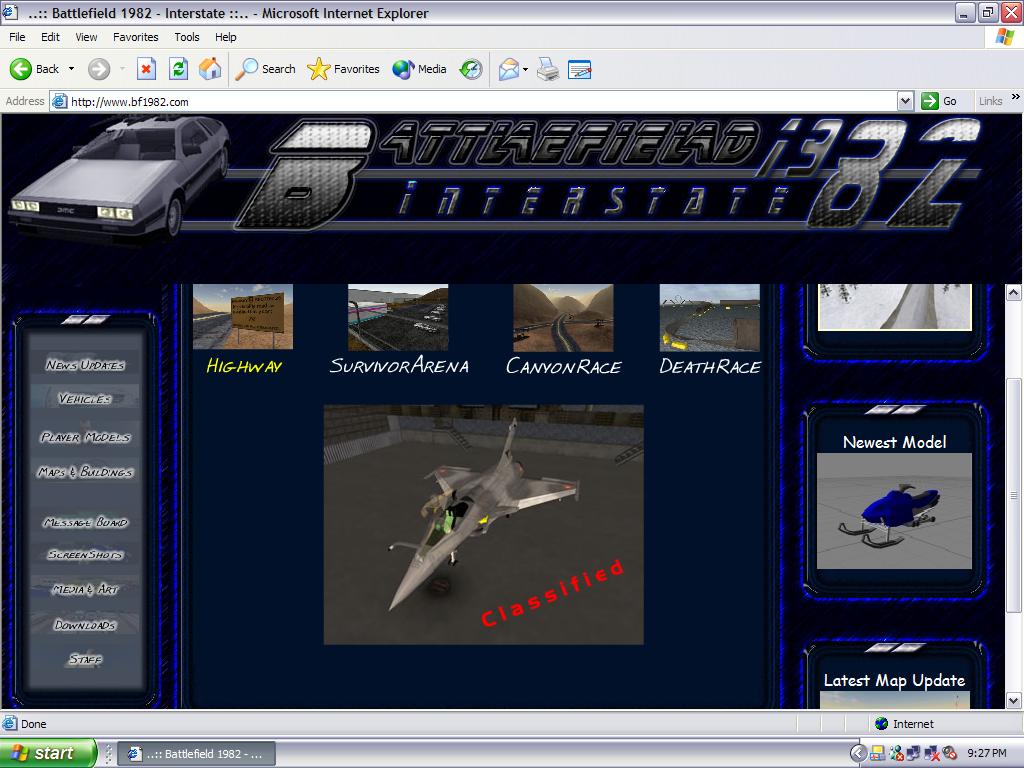Click the green Go button
Screen dimensions: 1024x768
(940, 101)
